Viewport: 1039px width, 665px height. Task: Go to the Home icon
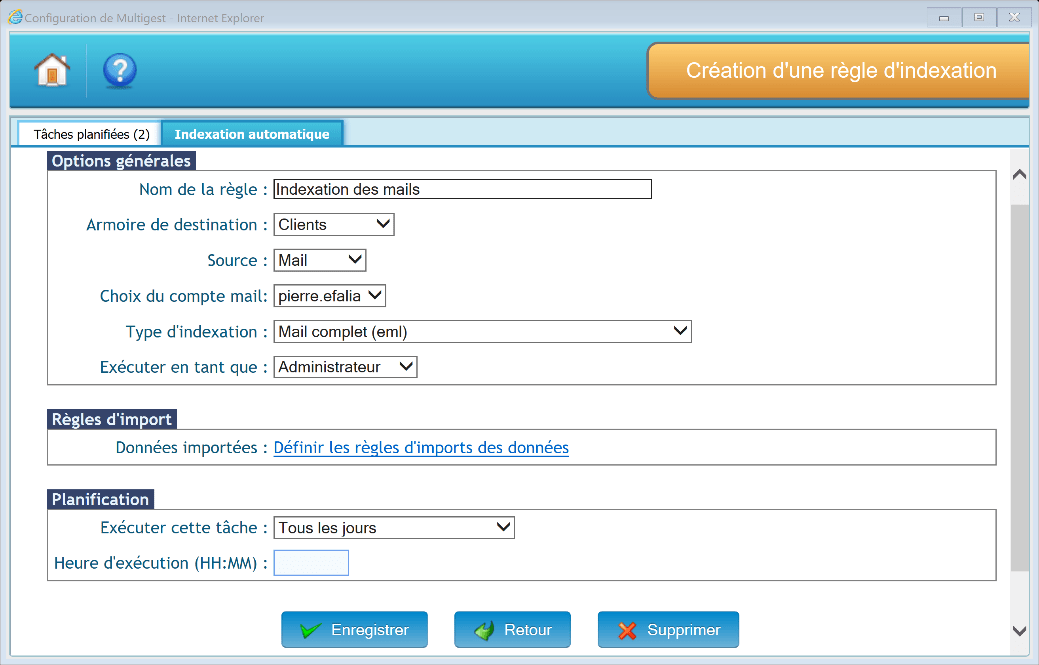[x=52, y=70]
